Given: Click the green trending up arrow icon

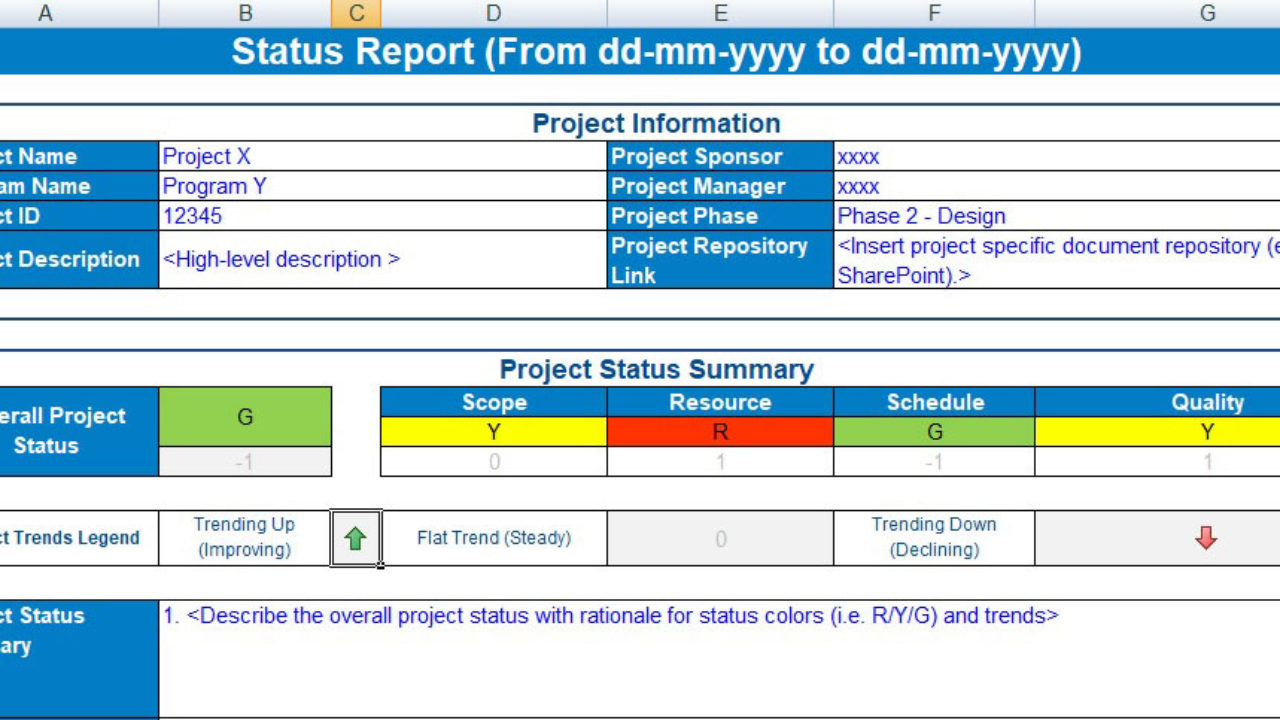Looking at the screenshot, I should (355, 539).
